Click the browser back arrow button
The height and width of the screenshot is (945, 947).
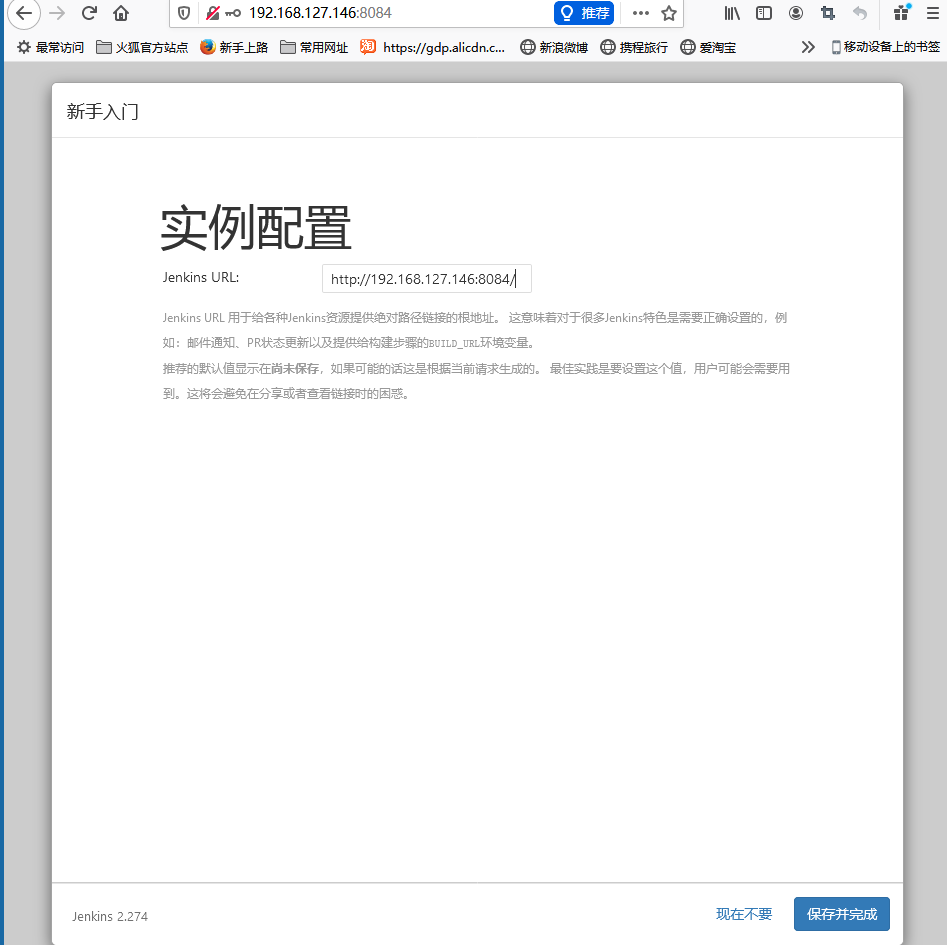tap(23, 14)
